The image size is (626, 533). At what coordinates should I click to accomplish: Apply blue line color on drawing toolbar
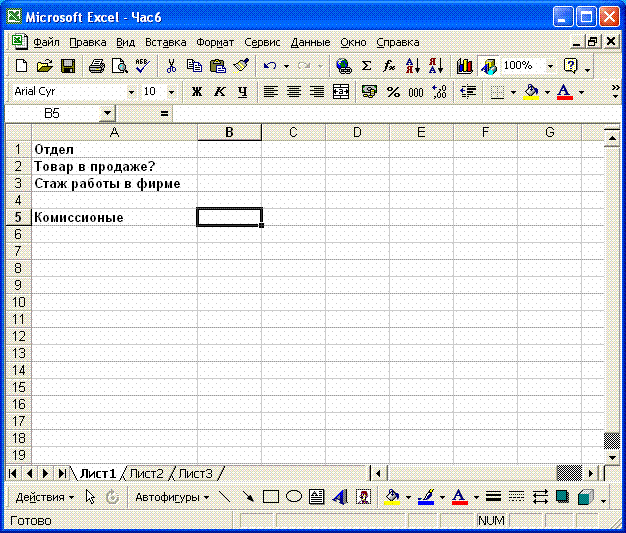(x=426, y=497)
